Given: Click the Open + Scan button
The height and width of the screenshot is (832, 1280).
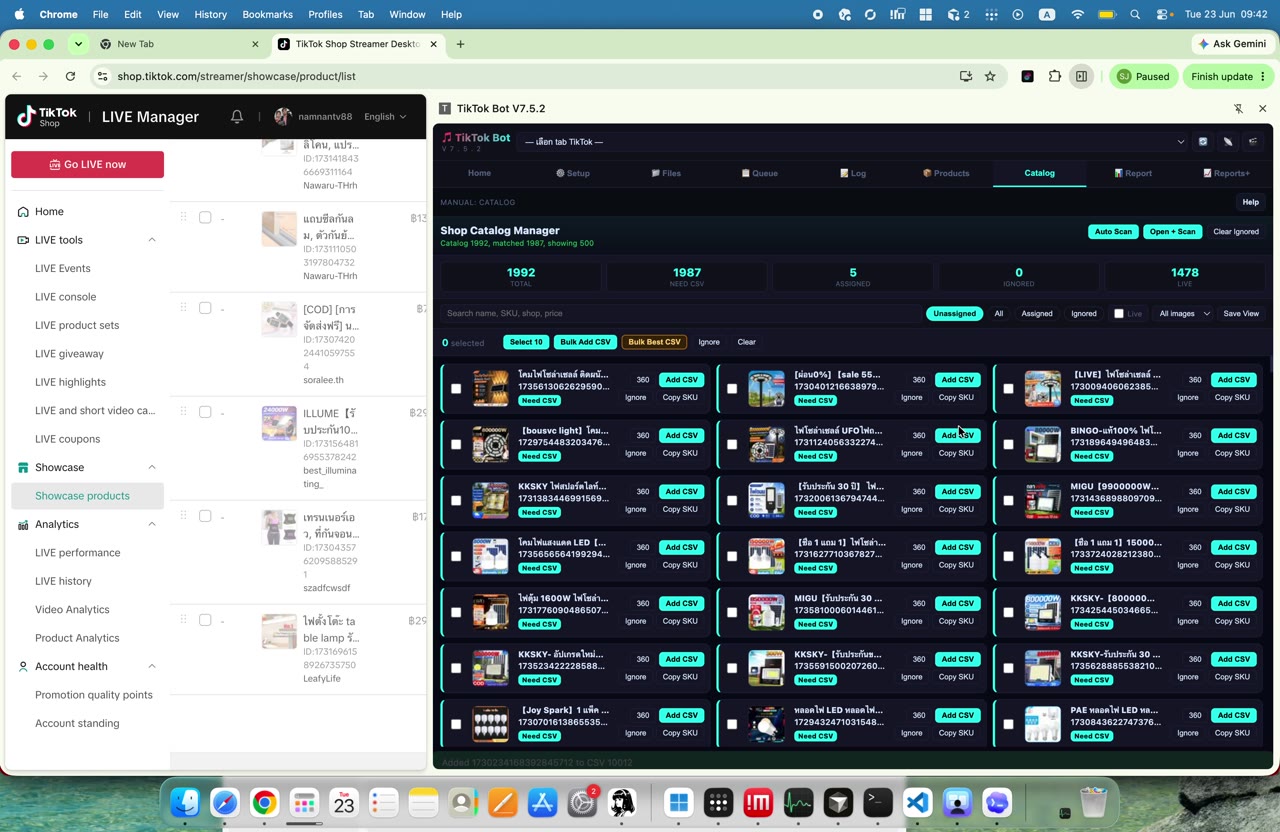Looking at the screenshot, I should click(x=1172, y=232).
